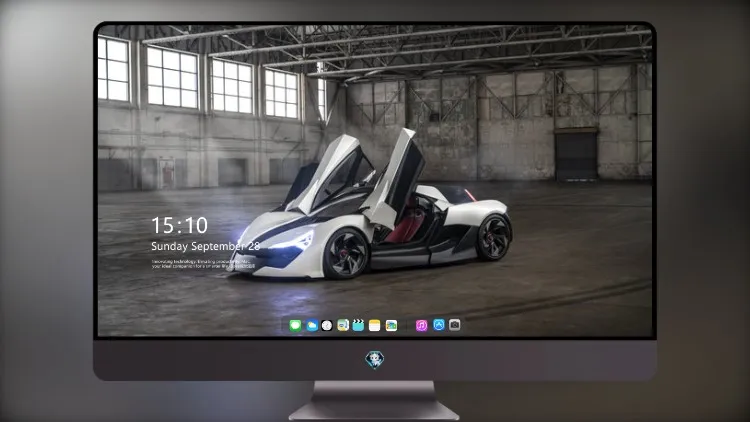This screenshot has height=422, width=750.
Task: Open the green Messages app in dock
Action: (295, 326)
